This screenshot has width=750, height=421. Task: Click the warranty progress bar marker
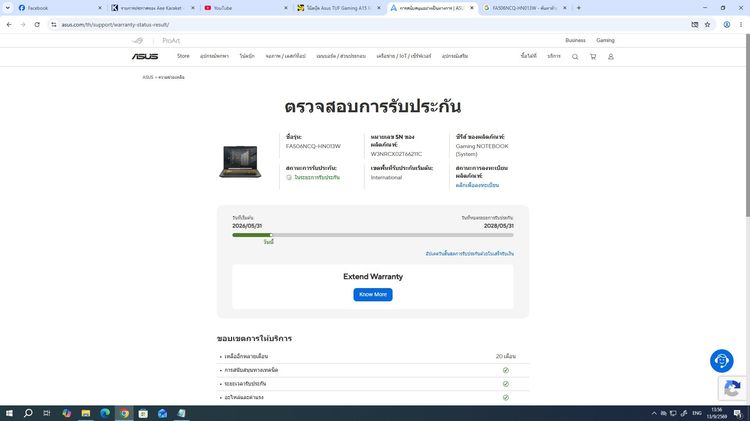(x=271, y=235)
